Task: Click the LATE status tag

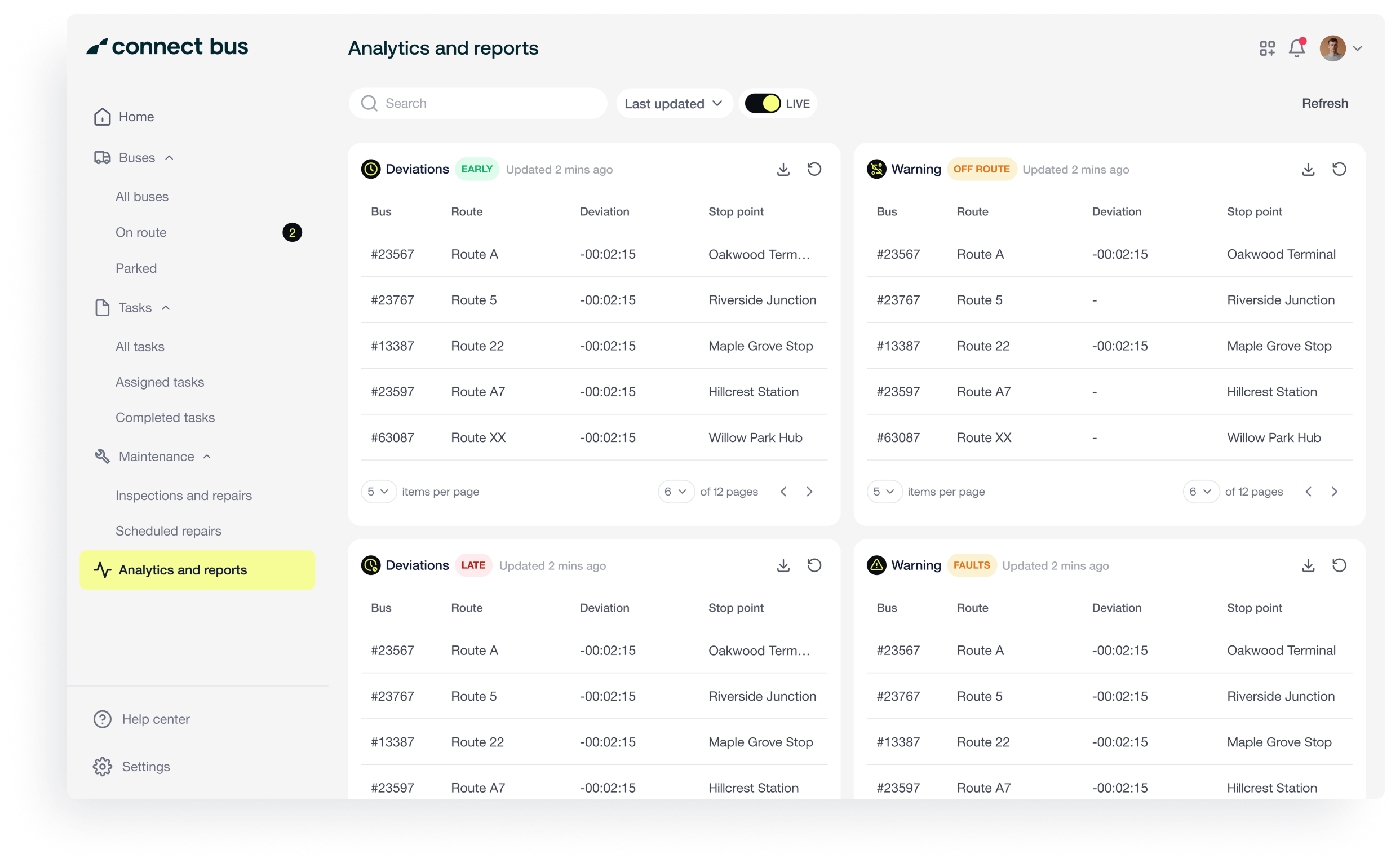Action: click(473, 565)
